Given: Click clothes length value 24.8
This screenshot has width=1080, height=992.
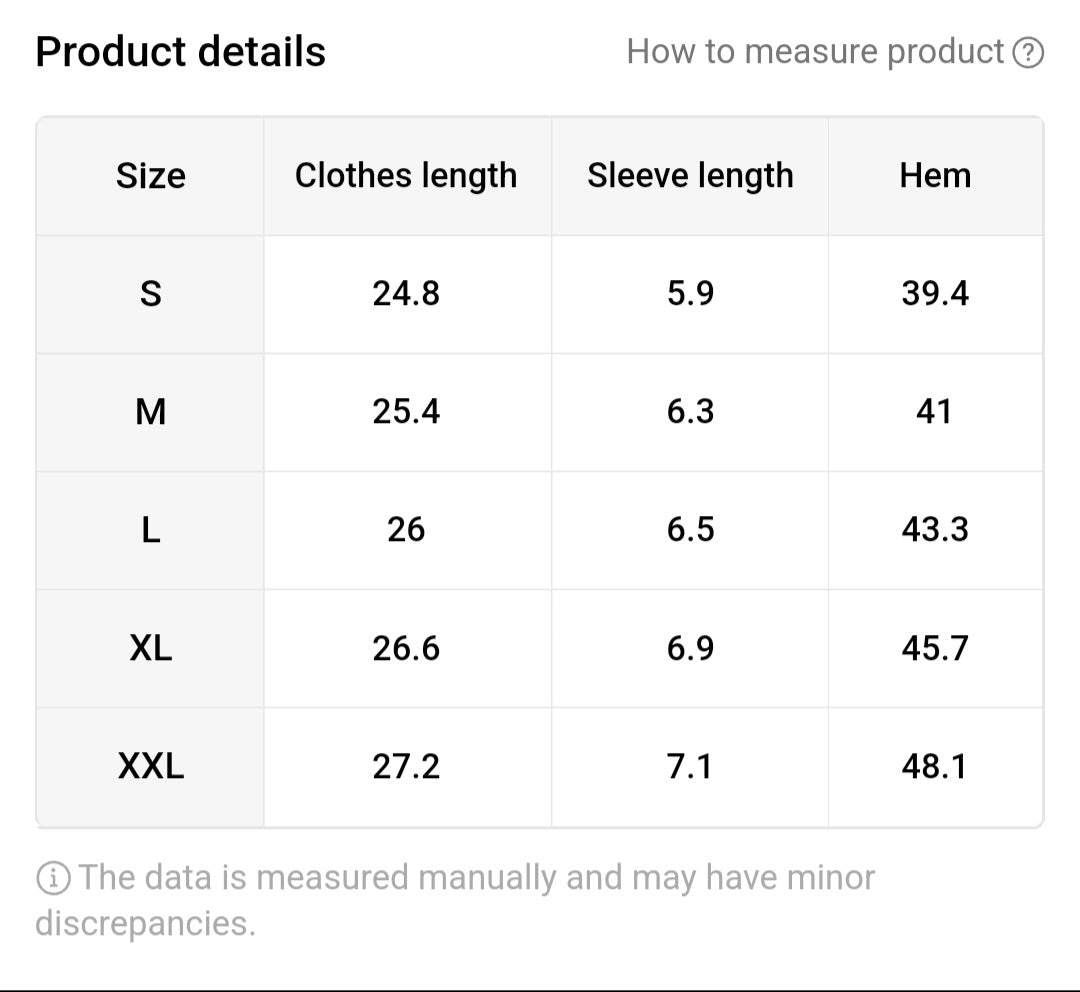Looking at the screenshot, I should tap(406, 294).
